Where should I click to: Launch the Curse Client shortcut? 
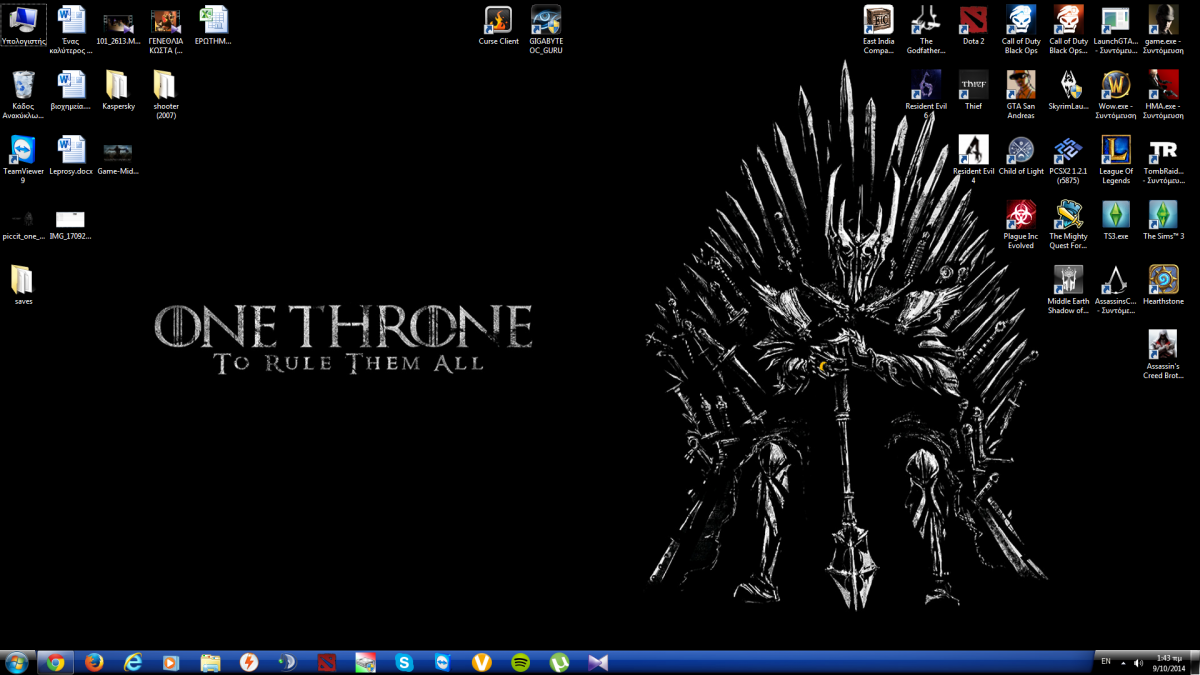[498, 26]
